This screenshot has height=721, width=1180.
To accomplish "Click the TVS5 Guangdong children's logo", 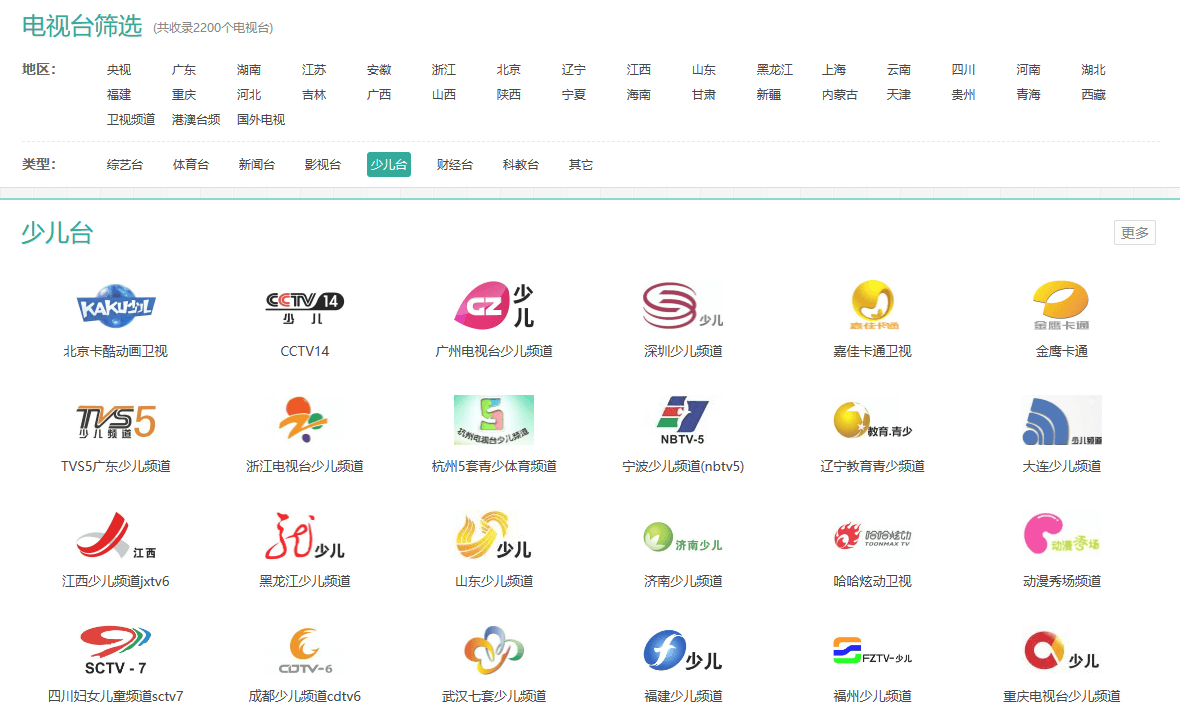I will (115, 421).
